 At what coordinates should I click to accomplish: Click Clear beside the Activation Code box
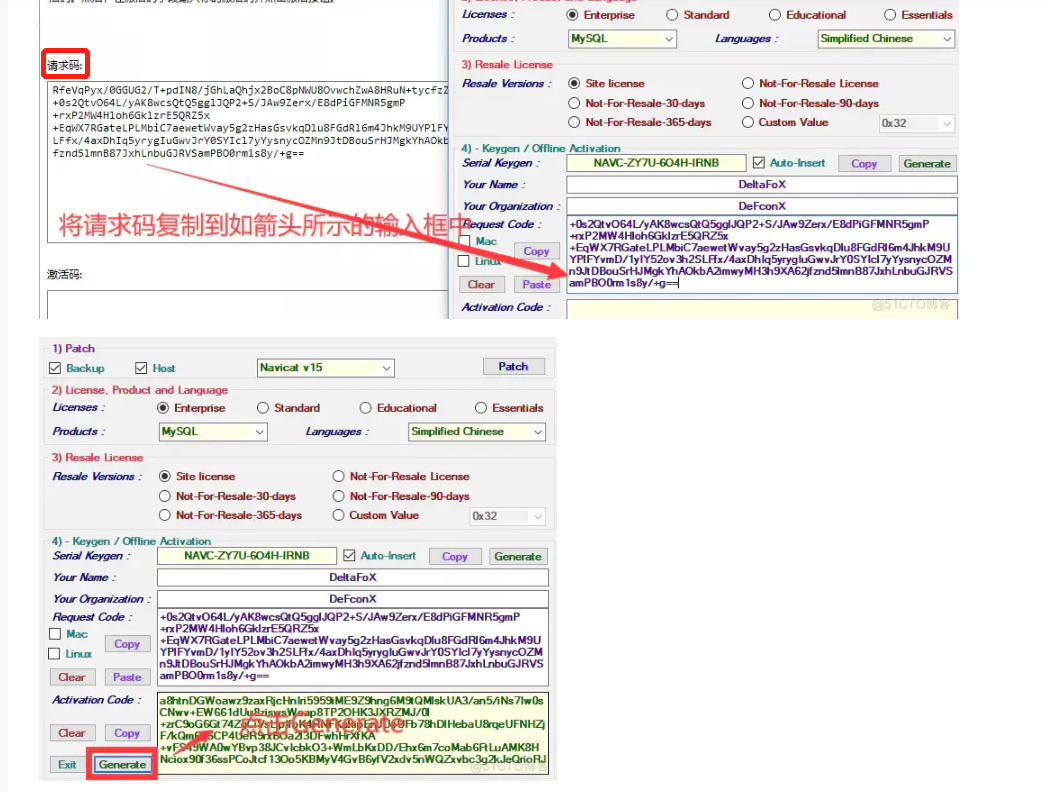point(71,733)
